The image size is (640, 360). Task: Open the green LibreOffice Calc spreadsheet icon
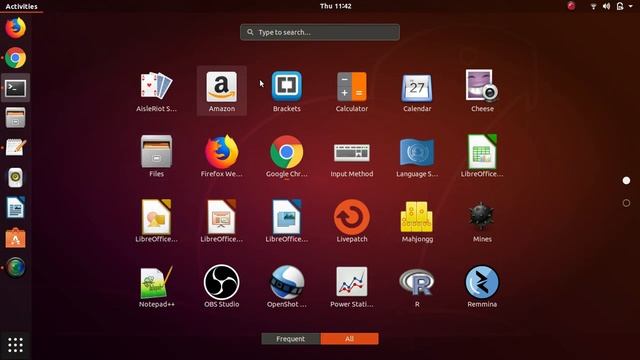(482, 156)
